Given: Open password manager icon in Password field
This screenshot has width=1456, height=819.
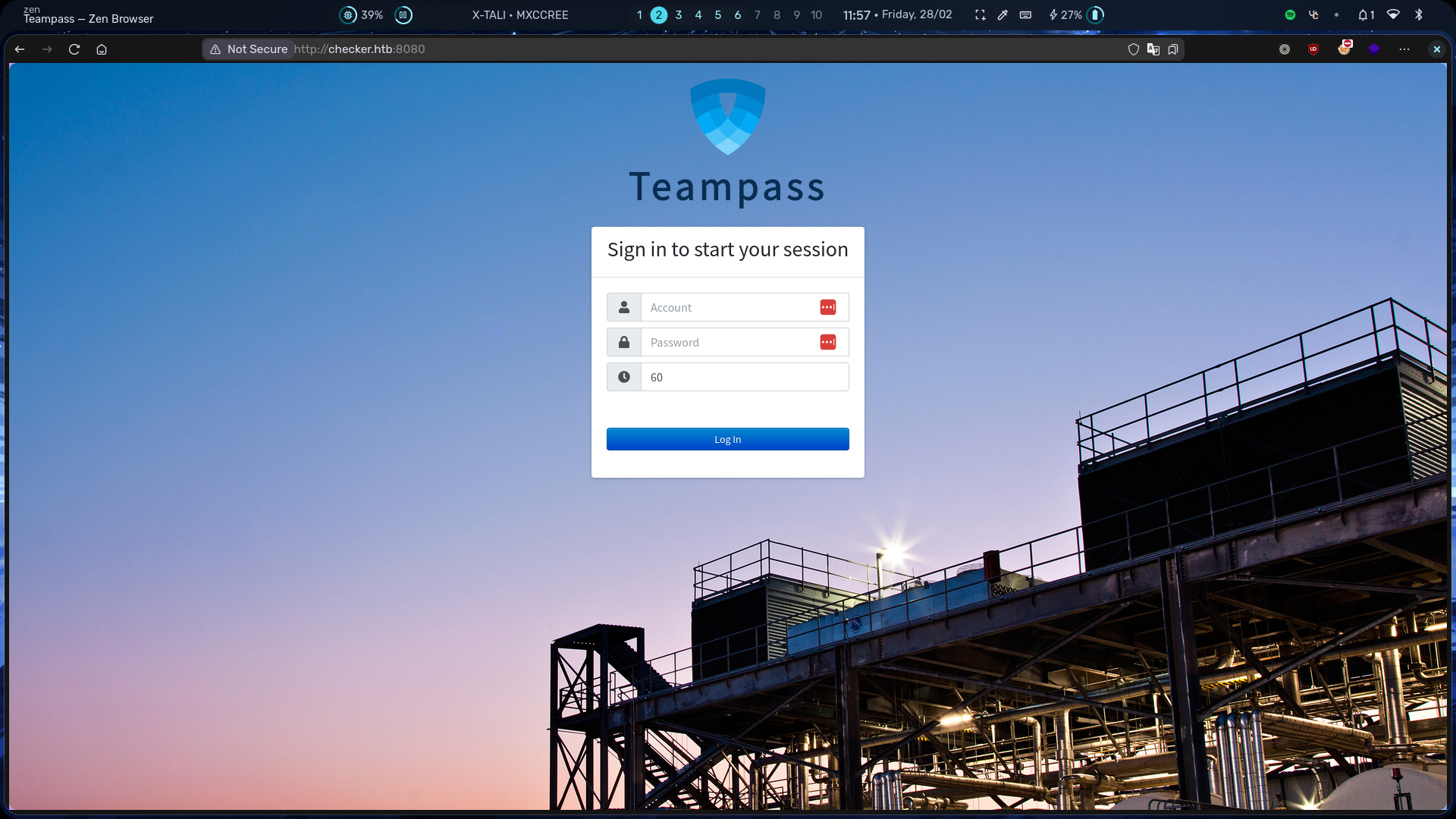Looking at the screenshot, I should click(828, 342).
